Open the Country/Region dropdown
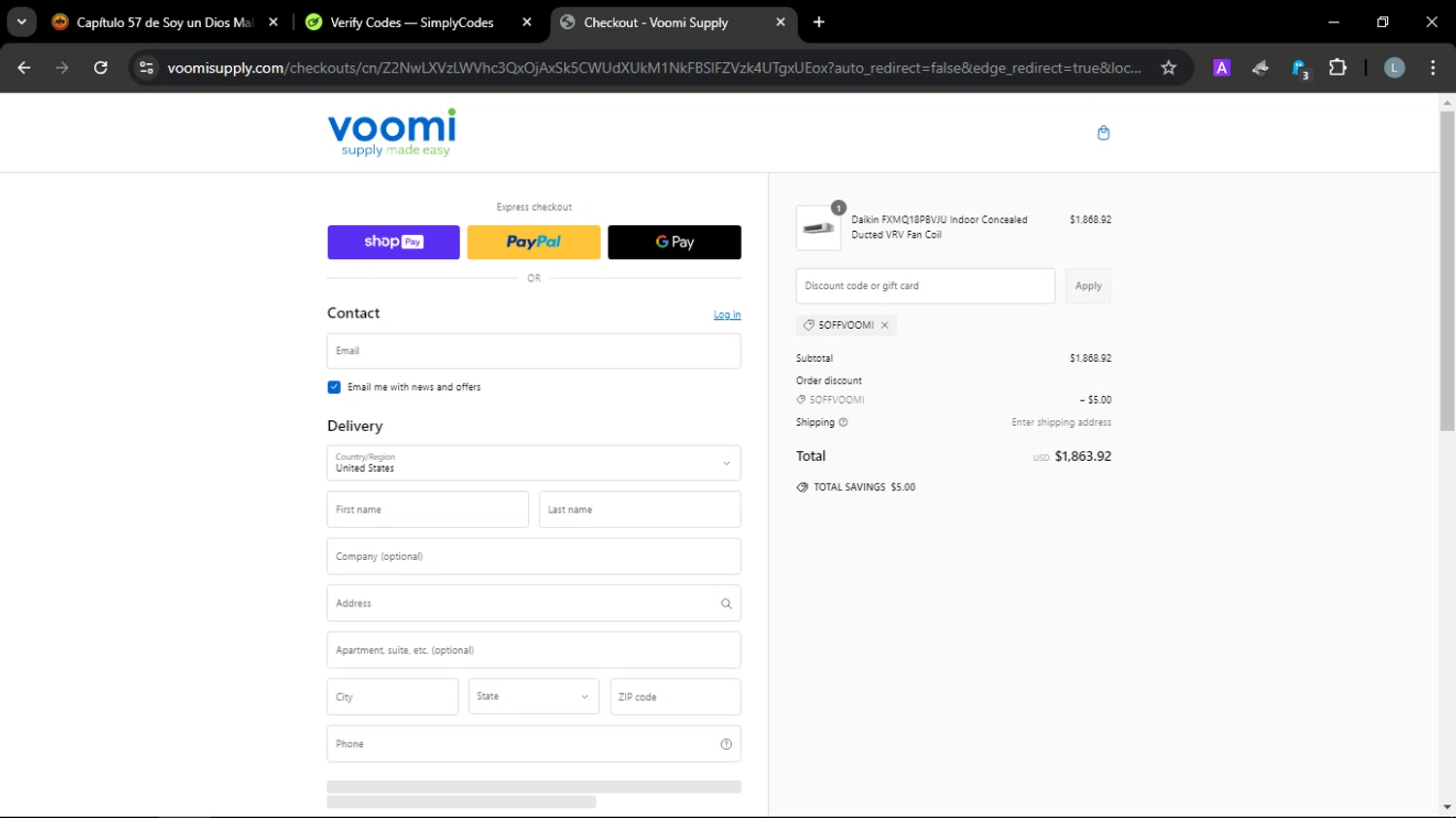 tap(534, 463)
